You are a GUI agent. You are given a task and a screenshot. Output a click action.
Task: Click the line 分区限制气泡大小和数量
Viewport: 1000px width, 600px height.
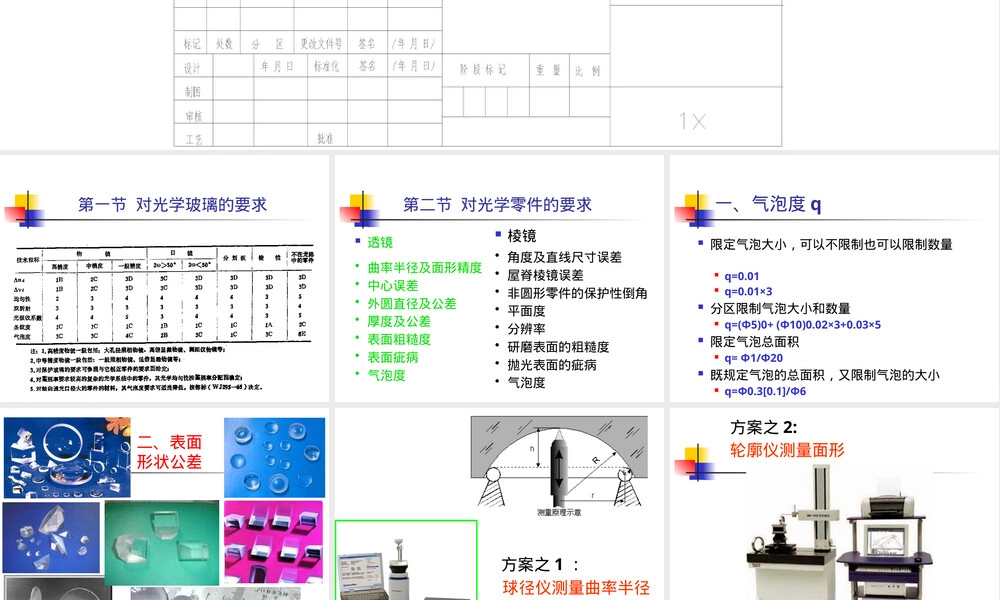point(780,309)
